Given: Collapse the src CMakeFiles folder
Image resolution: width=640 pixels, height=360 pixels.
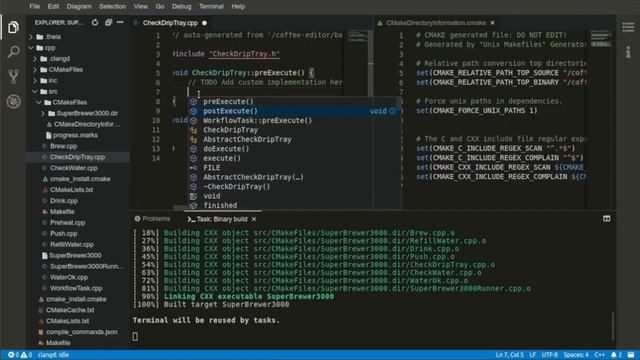Looking at the screenshot, I should [39, 102].
